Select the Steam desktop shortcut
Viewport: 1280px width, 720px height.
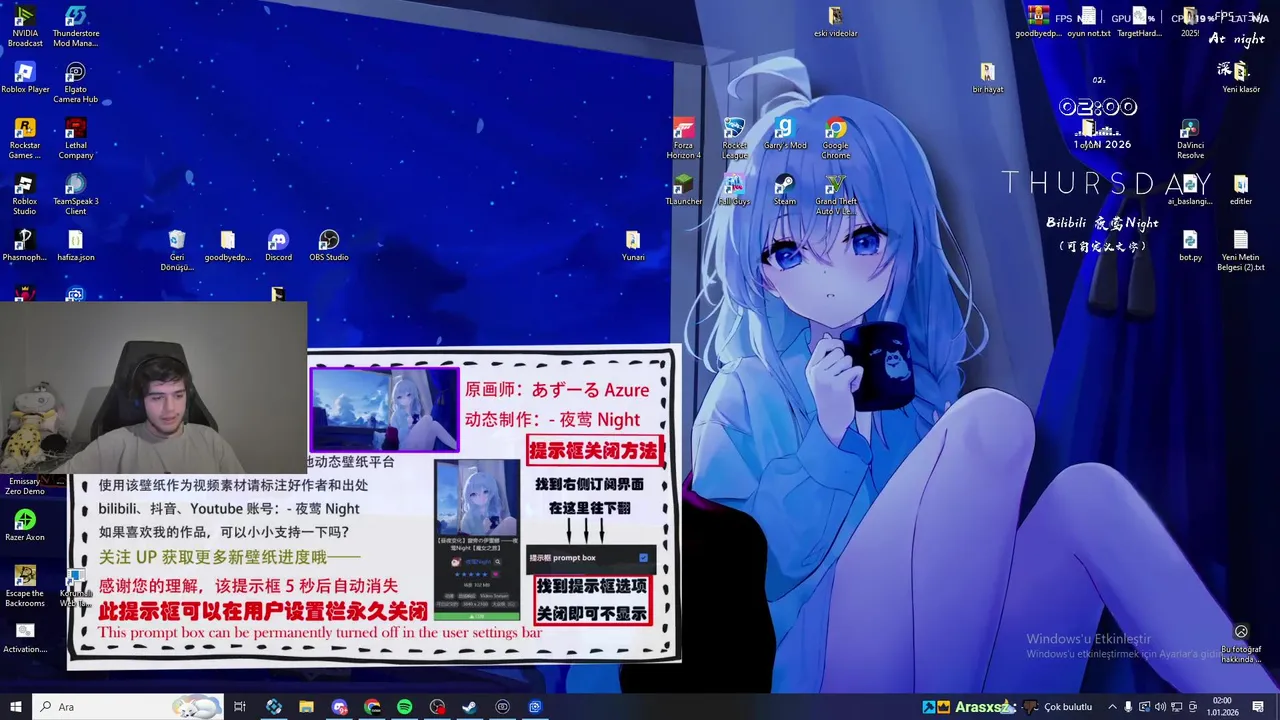pyautogui.click(x=785, y=190)
